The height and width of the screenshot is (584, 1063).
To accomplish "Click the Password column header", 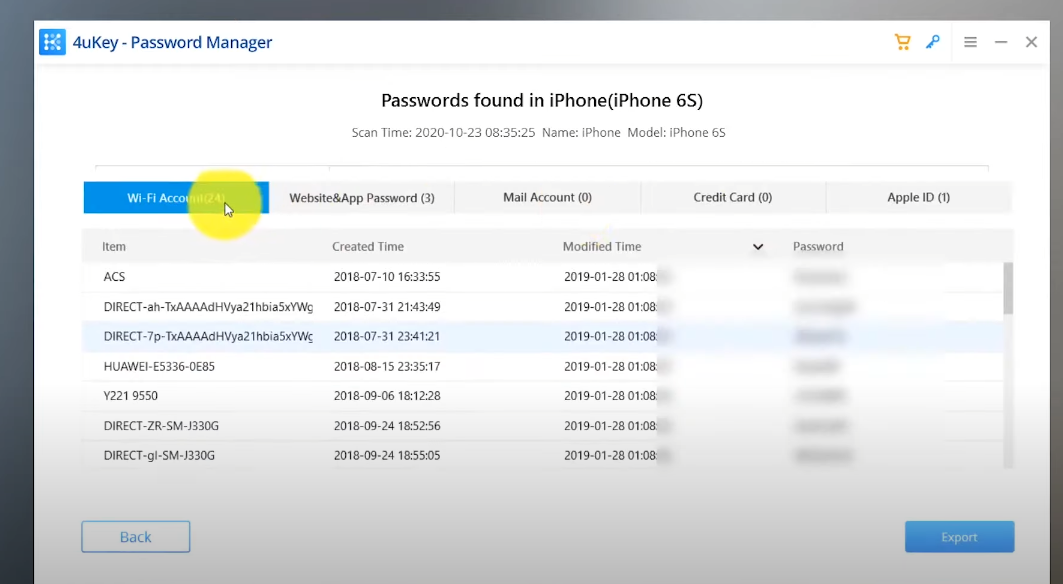I will 818,246.
